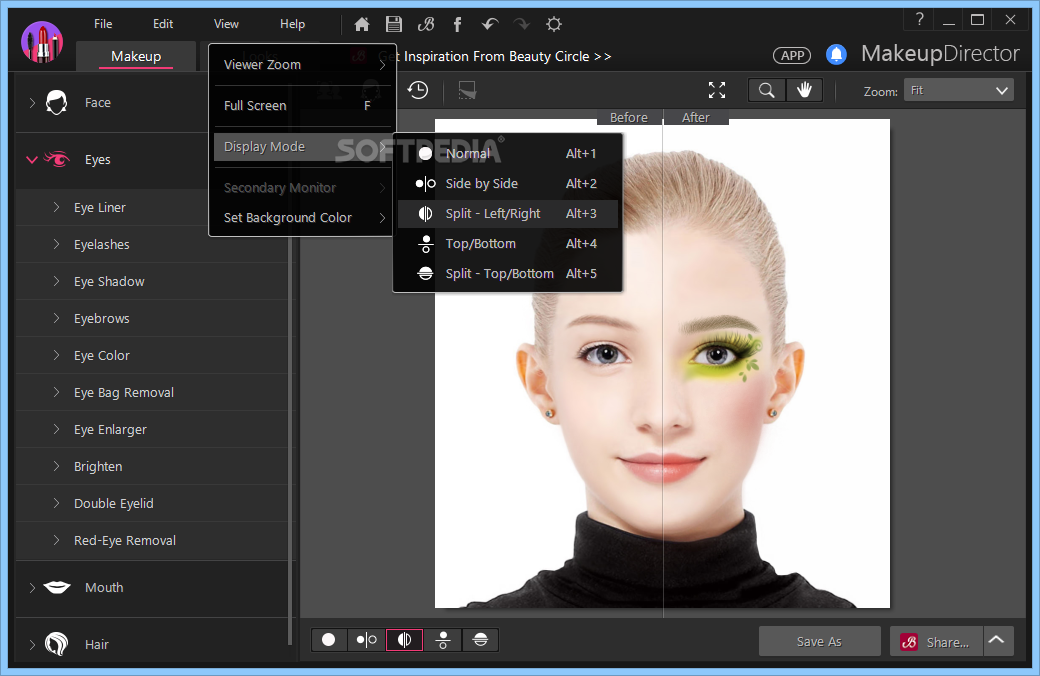Select the hand pan tool
Viewport: 1040px width, 676px height.
click(805, 90)
